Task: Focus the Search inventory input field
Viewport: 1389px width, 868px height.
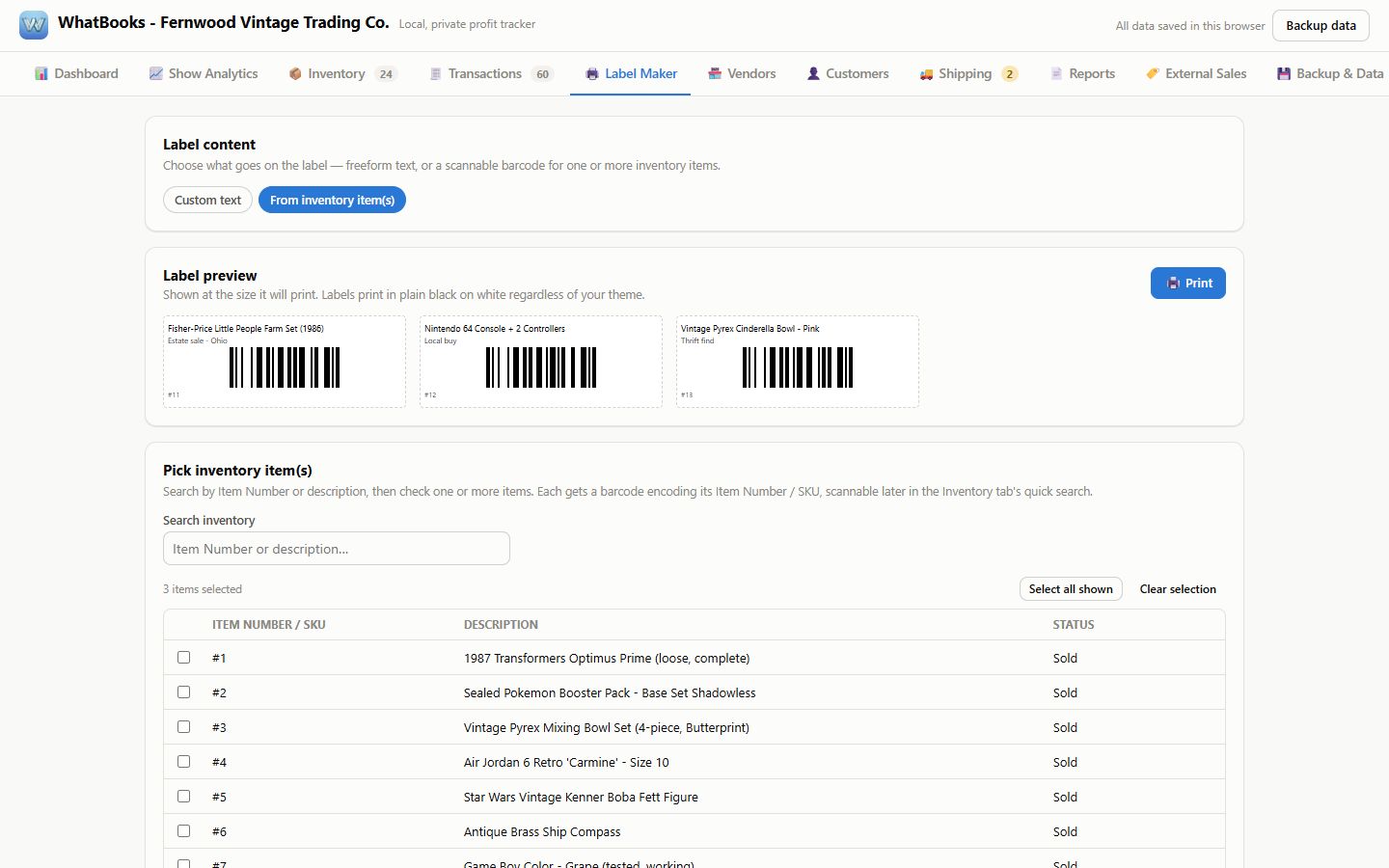Action: pyautogui.click(x=337, y=549)
